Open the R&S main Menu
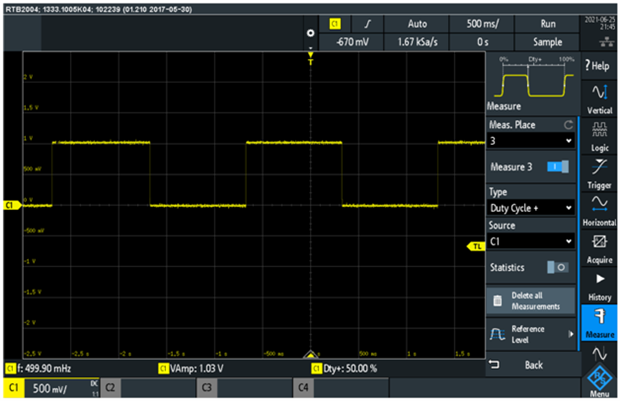 599,382
